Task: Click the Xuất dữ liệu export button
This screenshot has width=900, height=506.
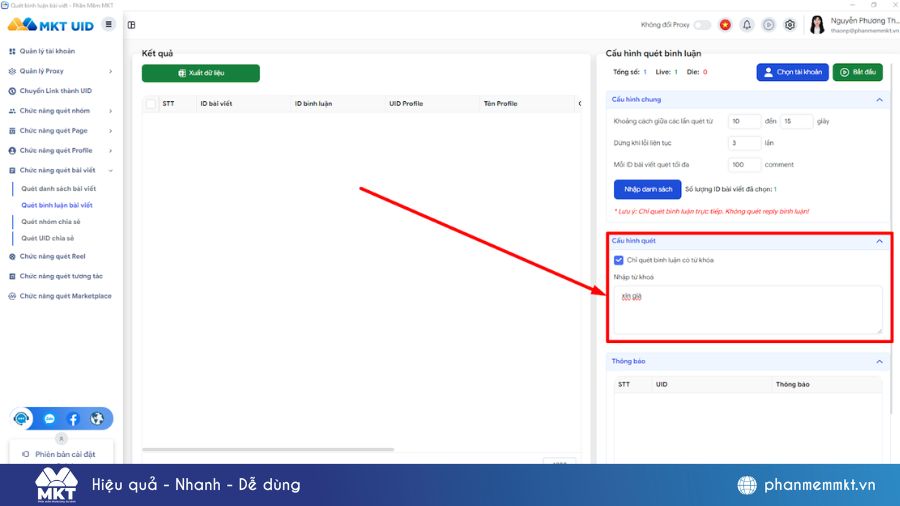Action: 201,73
